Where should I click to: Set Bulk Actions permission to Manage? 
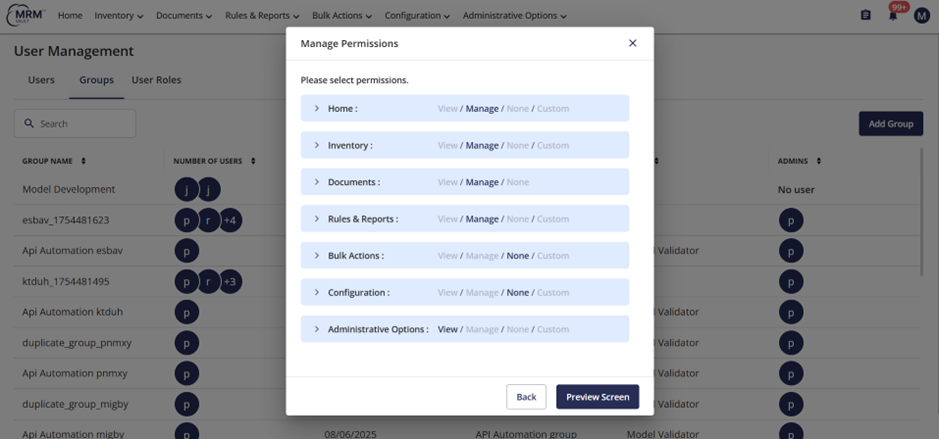[482, 256]
